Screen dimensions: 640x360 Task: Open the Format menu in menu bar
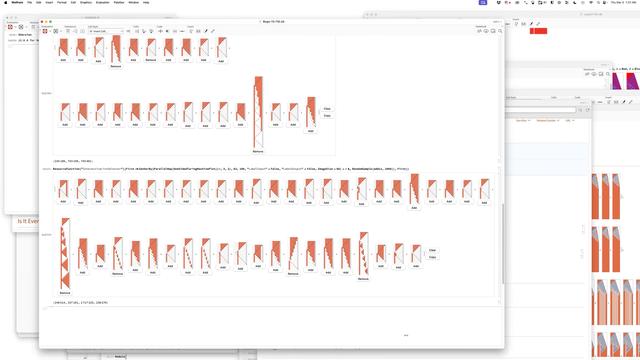(62, 2)
